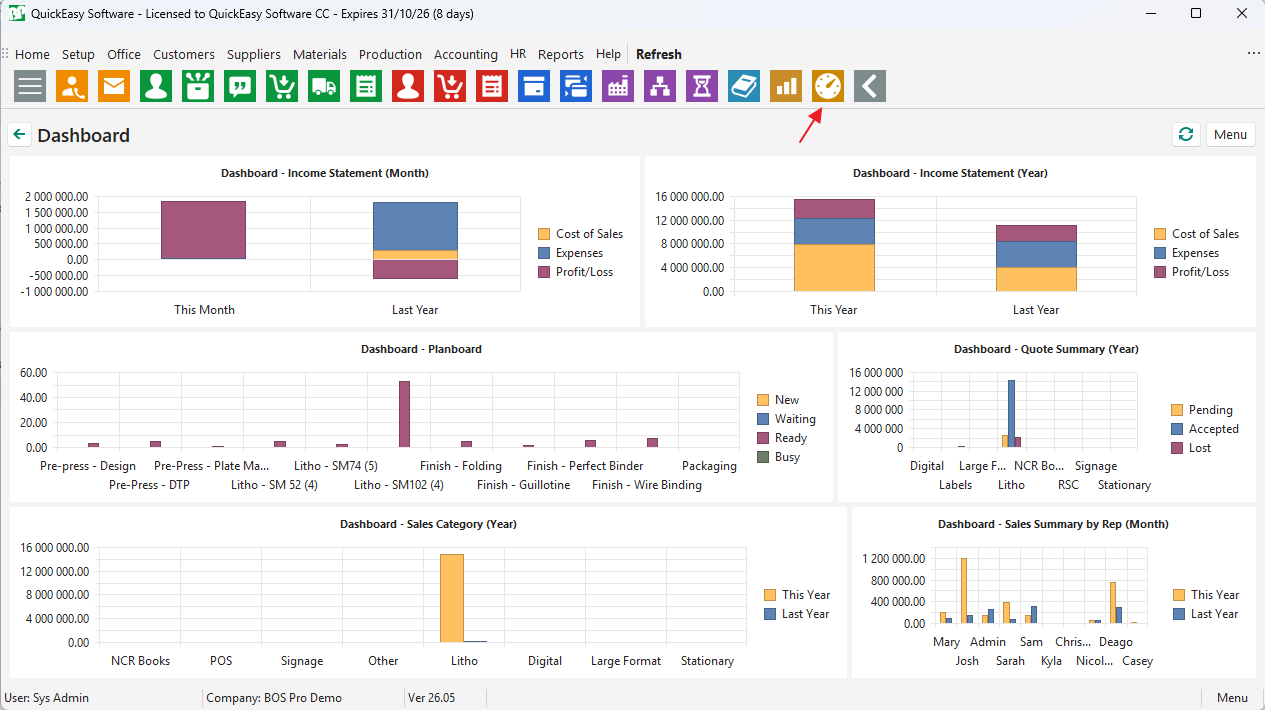Open the three-dot overflow at menu bar end
The height and width of the screenshot is (710, 1265).
click(x=1253, y=54)
